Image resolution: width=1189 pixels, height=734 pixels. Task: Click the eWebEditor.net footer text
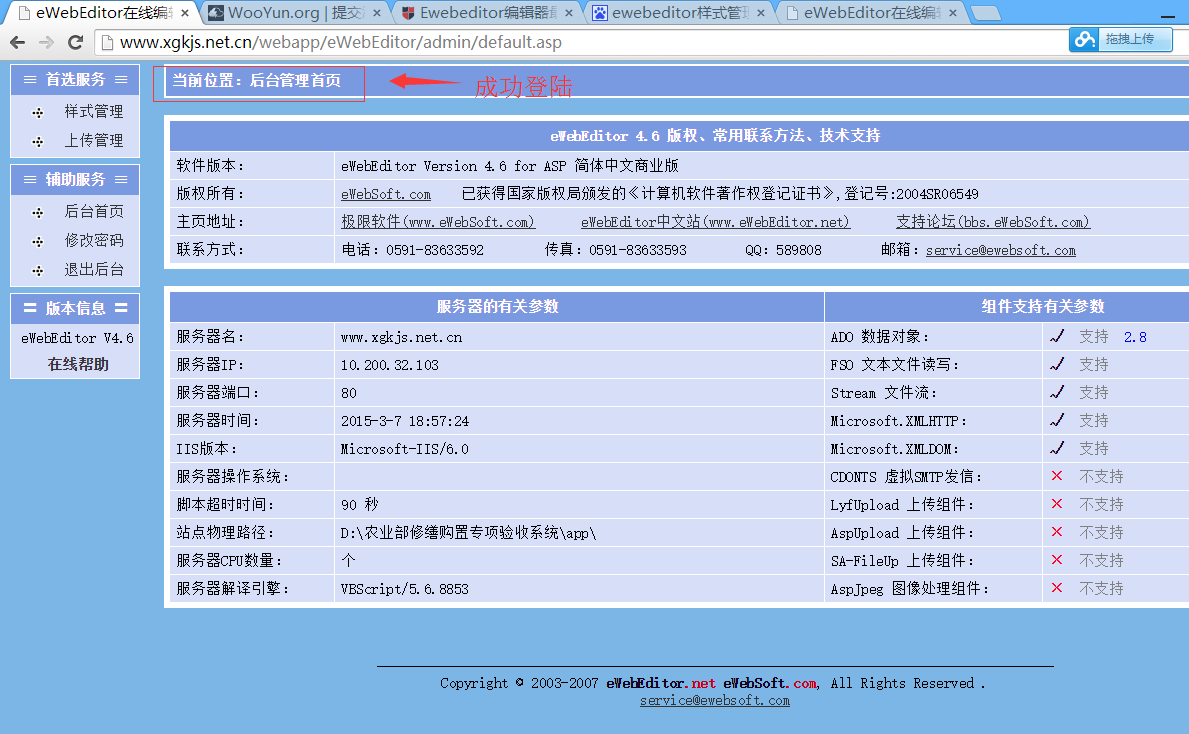(x=660, y=683)
